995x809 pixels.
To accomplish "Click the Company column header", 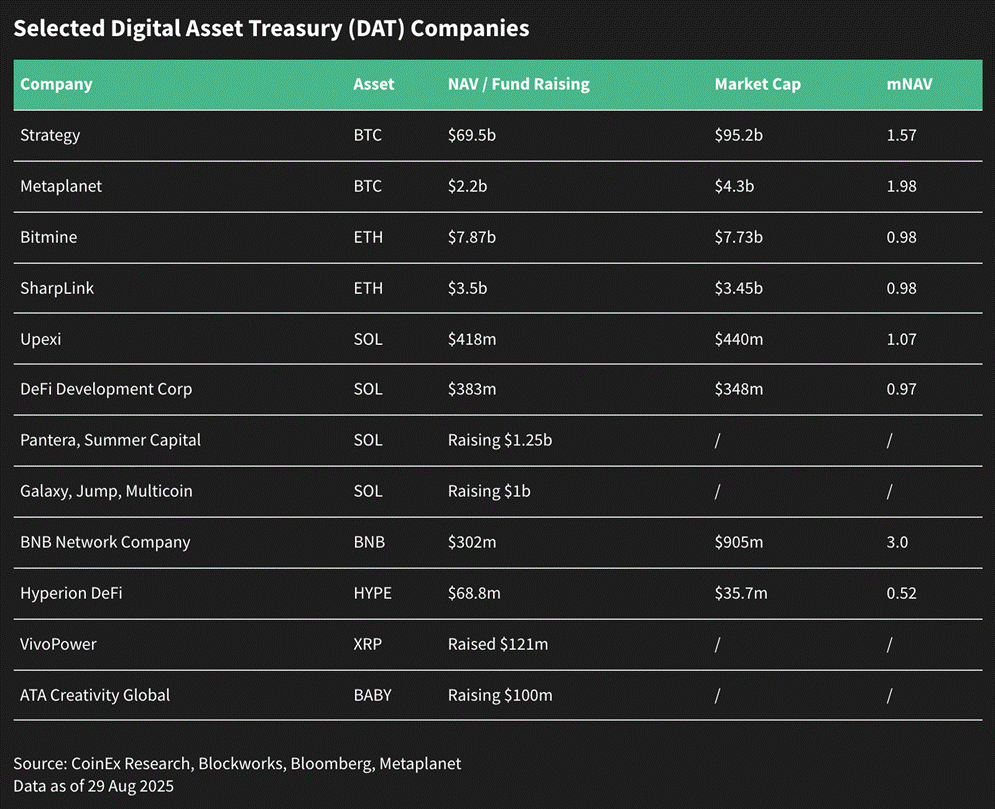I will point(56,84).
